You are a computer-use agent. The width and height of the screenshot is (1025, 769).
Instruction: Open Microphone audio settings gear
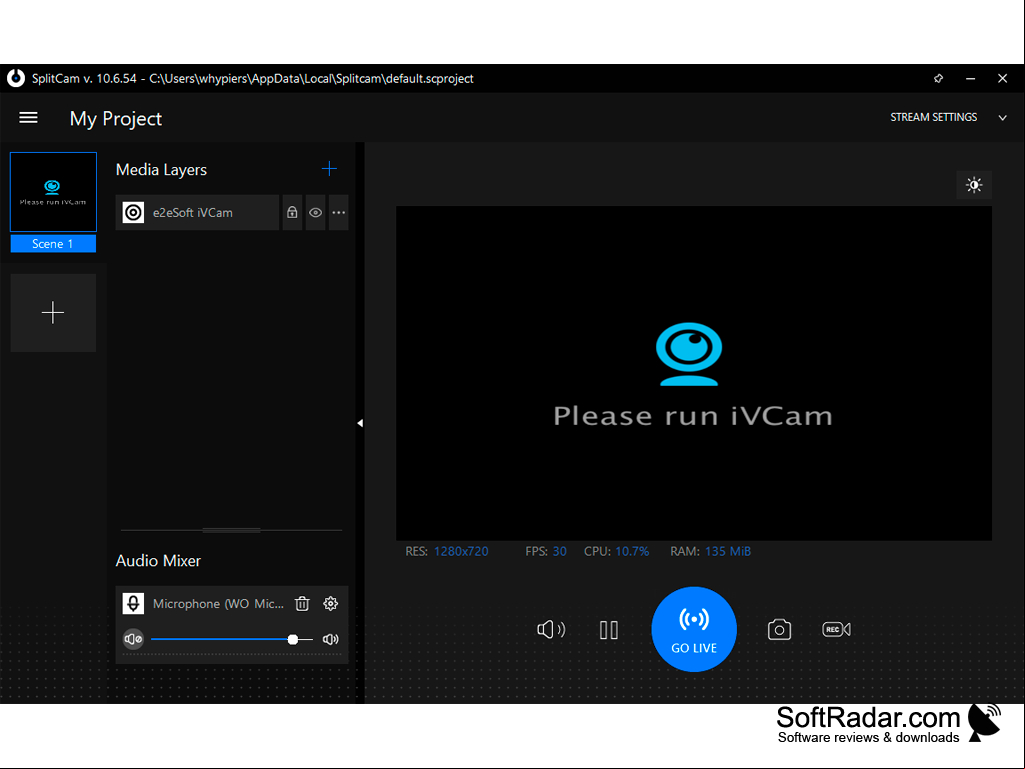[331, 604]
